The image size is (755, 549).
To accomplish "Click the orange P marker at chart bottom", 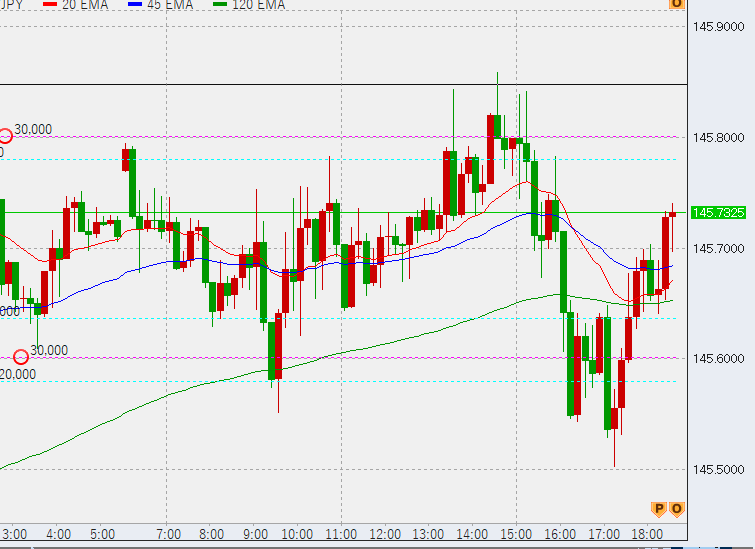I will click(x=659, y=509).
